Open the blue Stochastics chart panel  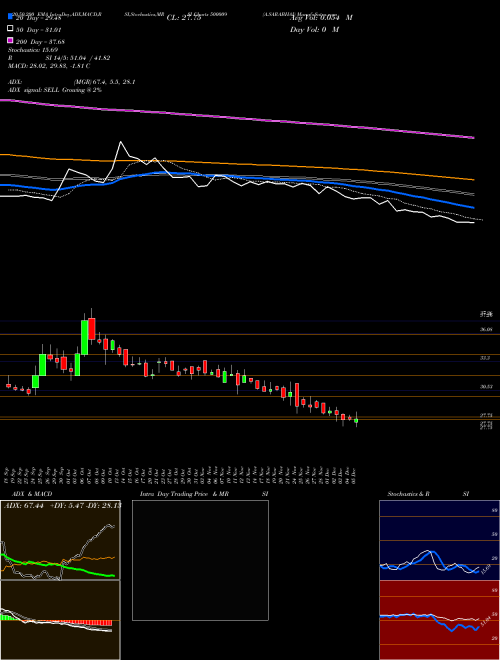[439, 540]
